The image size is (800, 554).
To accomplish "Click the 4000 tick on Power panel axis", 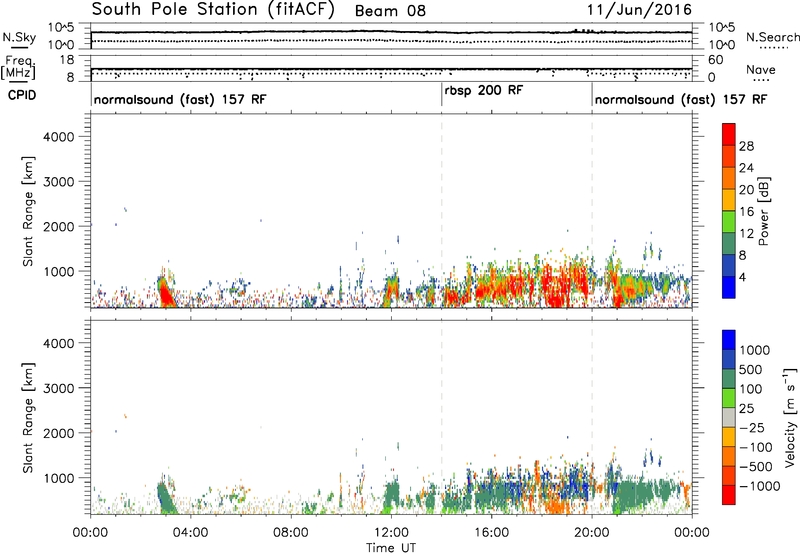I will point(58,137).
